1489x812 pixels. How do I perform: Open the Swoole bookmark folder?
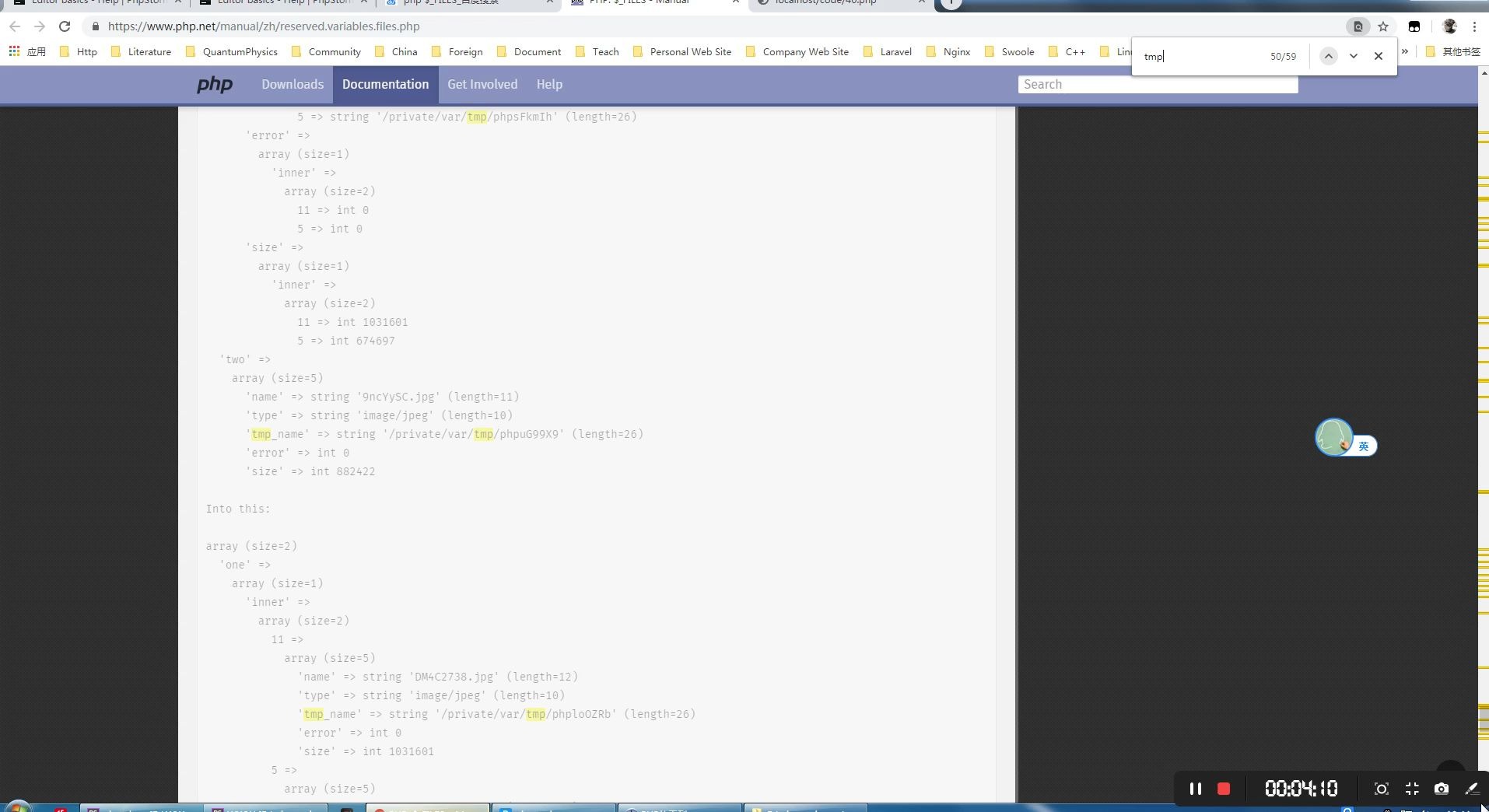(1010, 51)
